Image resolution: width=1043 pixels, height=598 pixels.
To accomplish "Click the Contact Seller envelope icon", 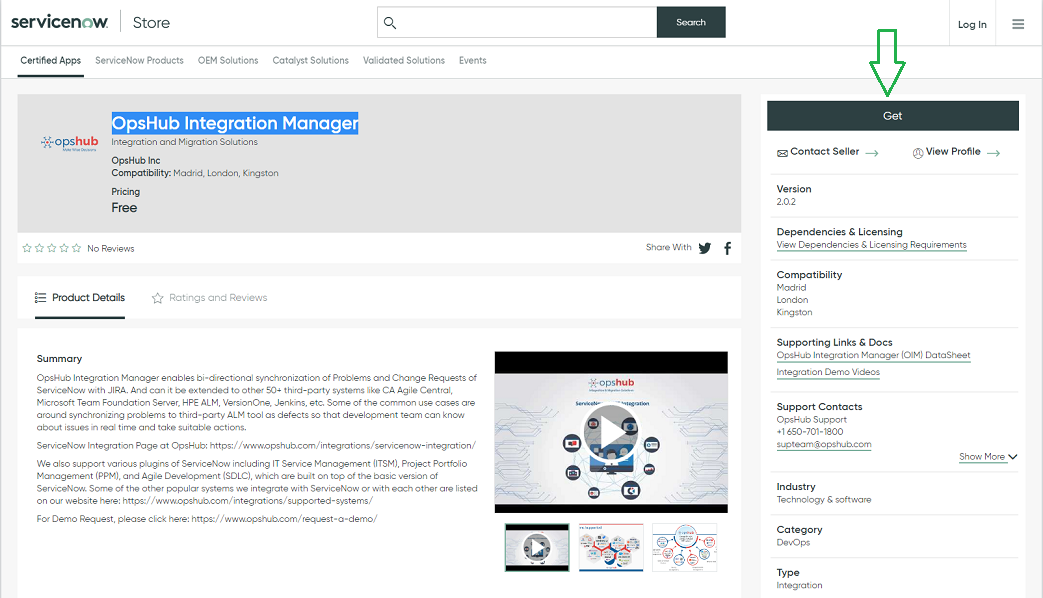I will click(782, 153).
